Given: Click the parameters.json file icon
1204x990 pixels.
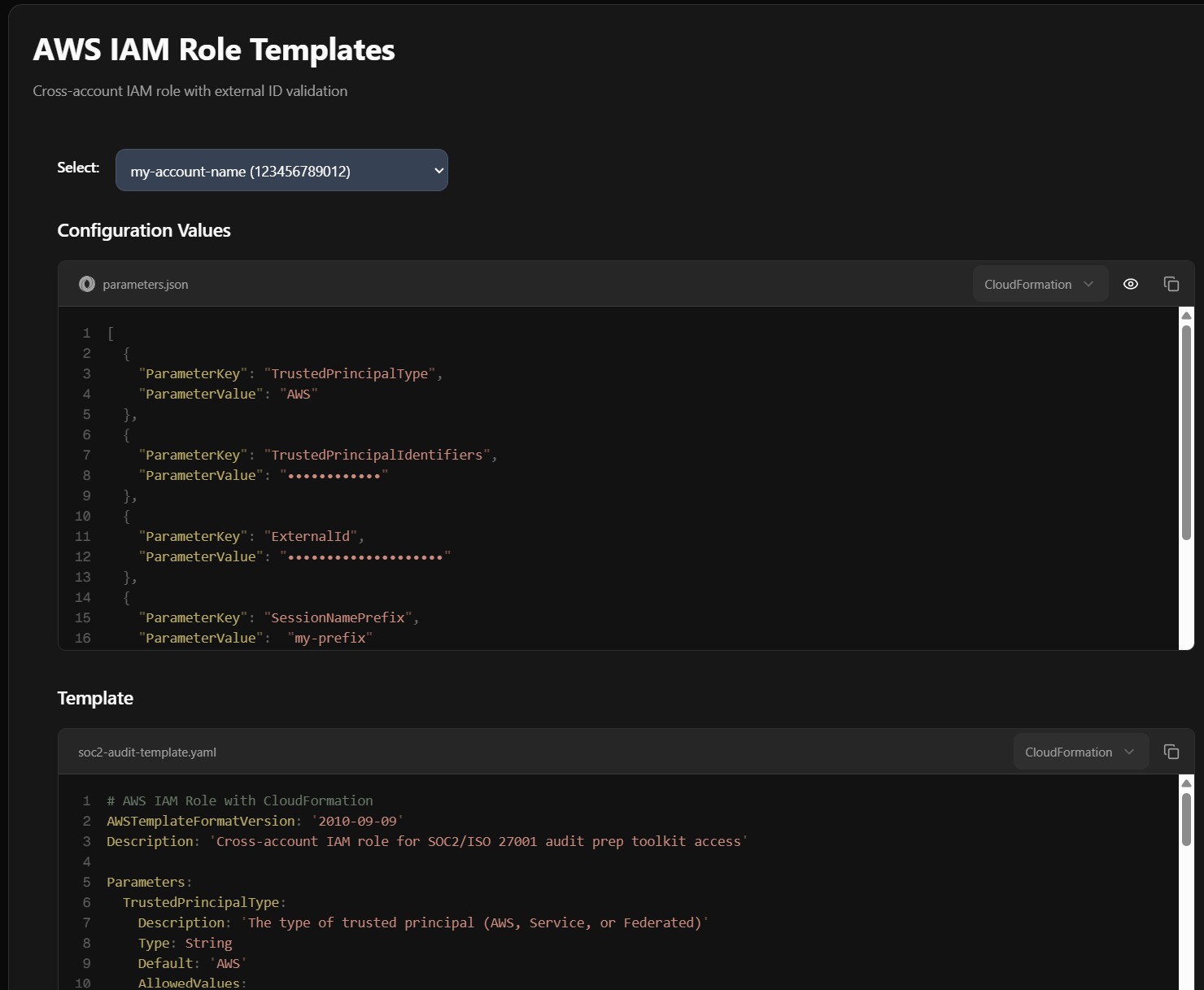Looking at the screenshot, I should tap(87, 284).
